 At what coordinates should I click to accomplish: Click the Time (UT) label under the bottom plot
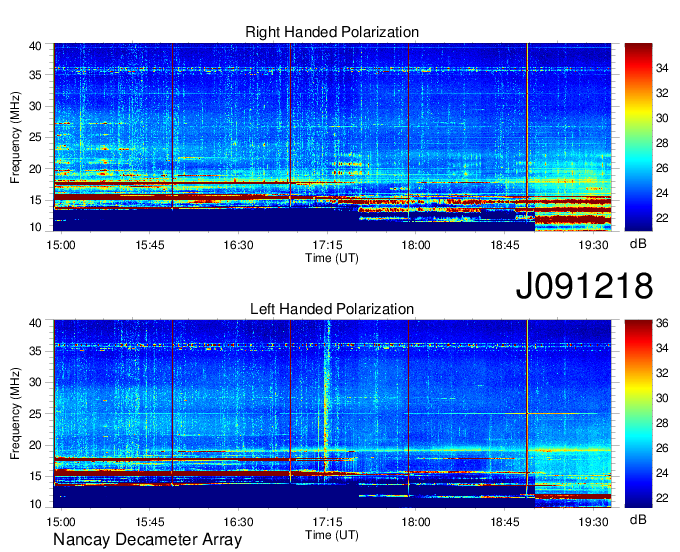[332, 535]
